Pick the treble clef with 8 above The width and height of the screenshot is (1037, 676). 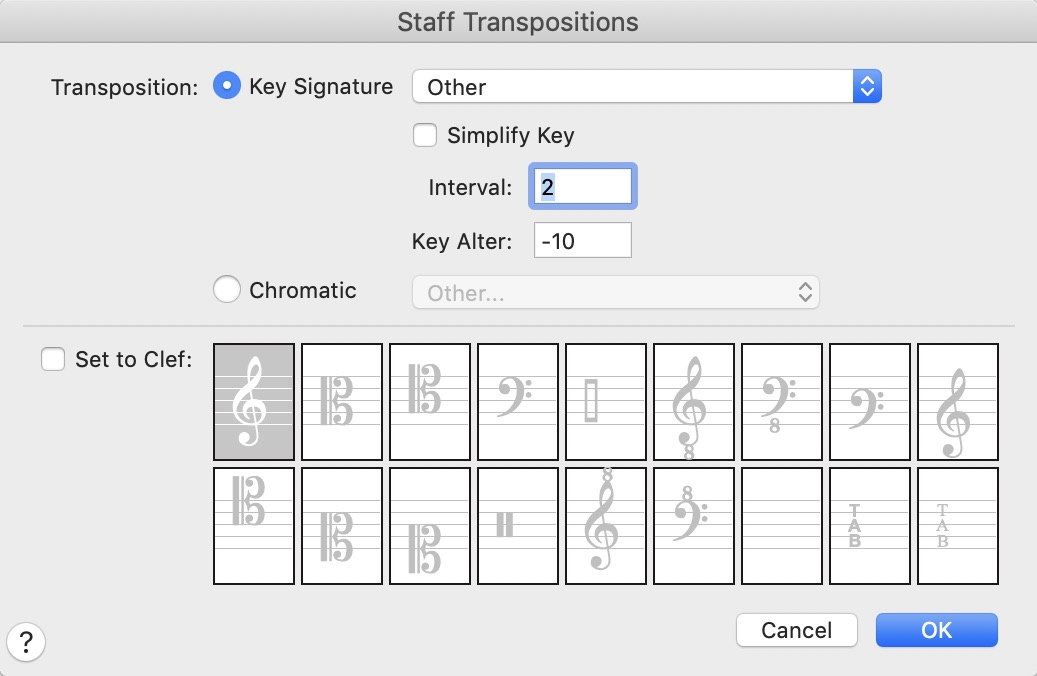coord(606,525)
